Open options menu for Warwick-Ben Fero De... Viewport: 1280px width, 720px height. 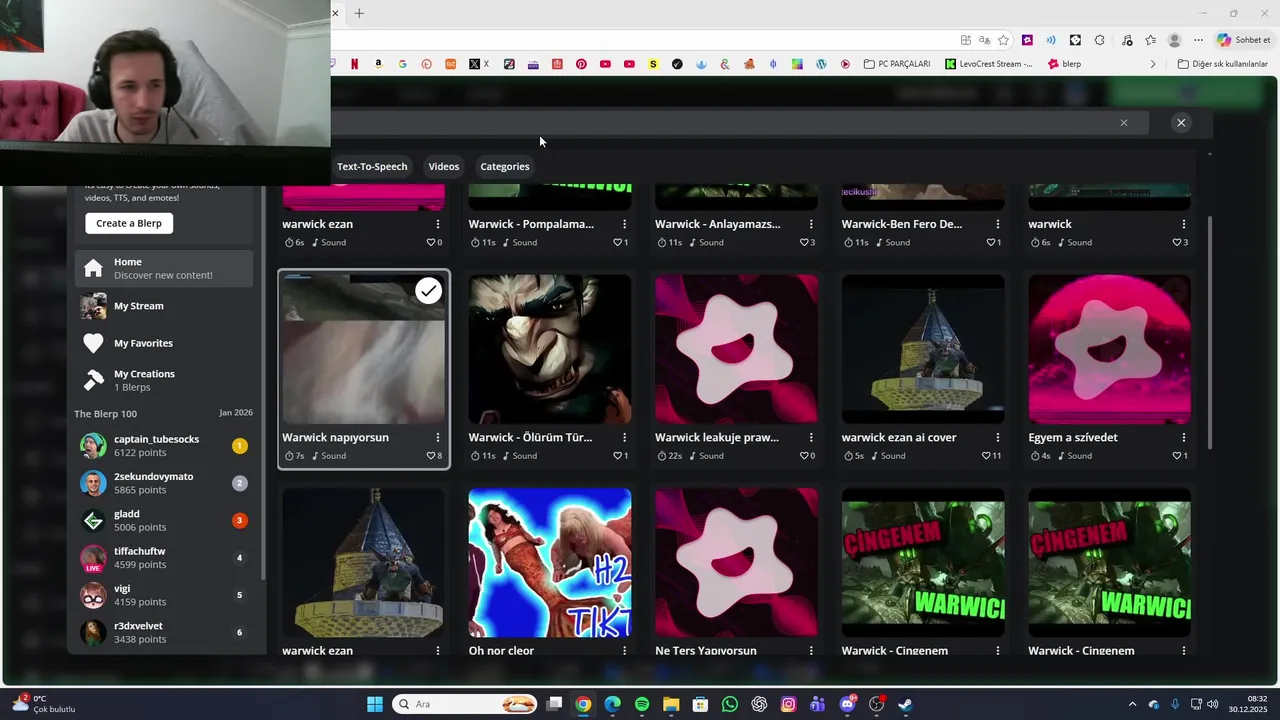pyautogui.click(x=997, y=224)
